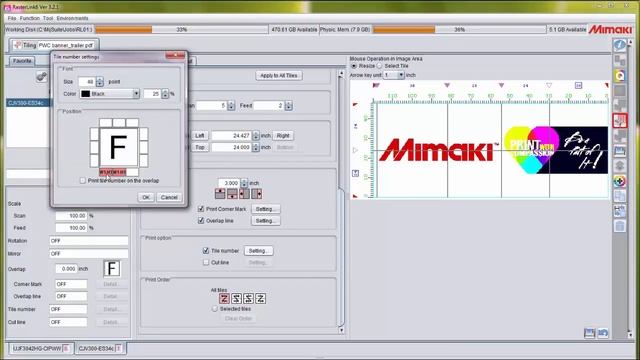The image size is (640, 360).
Task: Click the color wheel icon in right toolbar
Action: [x=620, y=181]
